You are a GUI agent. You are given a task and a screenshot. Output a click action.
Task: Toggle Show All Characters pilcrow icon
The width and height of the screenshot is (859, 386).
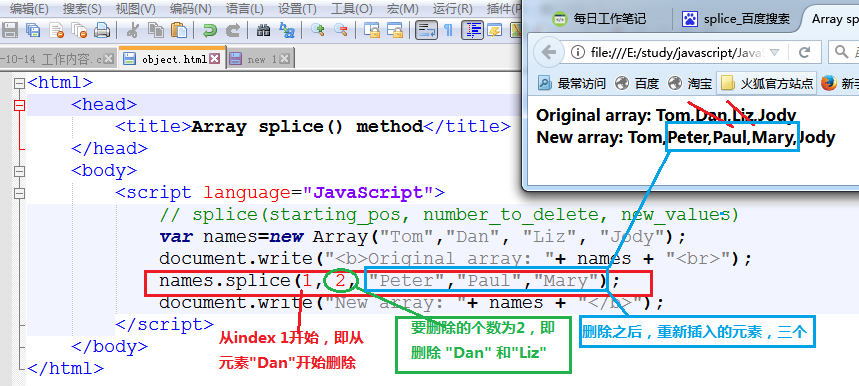tap(448, 30)
